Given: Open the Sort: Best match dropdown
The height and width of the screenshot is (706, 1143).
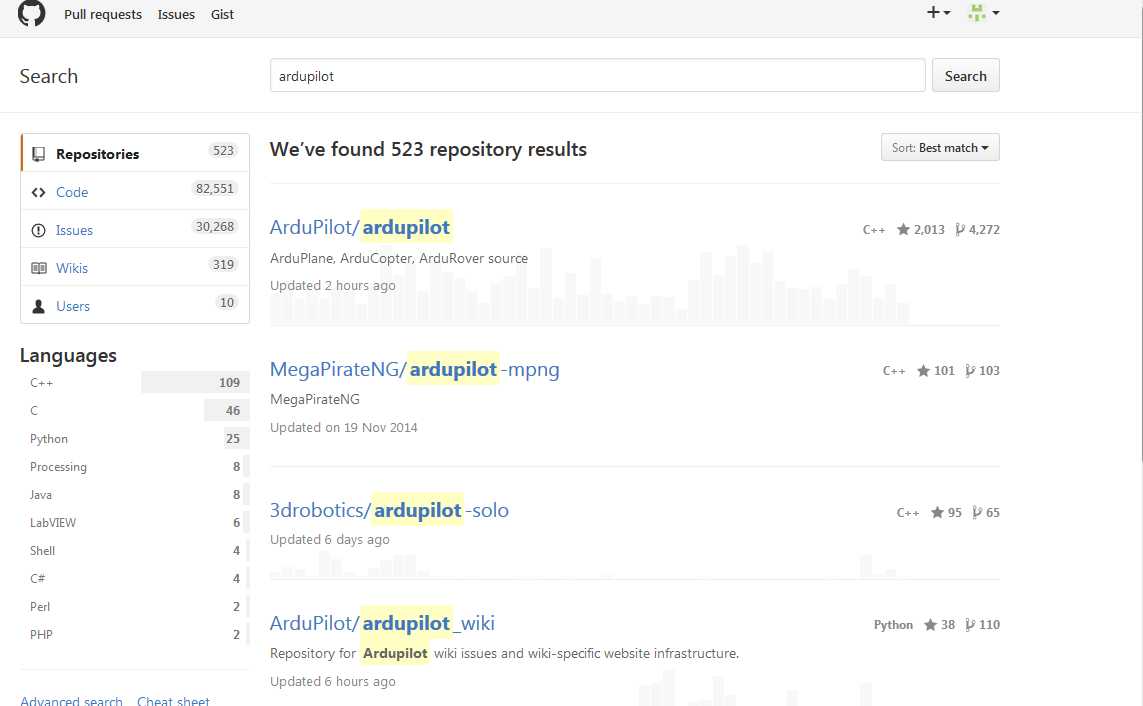Looking at the screenshot, I should click(940, 147).
